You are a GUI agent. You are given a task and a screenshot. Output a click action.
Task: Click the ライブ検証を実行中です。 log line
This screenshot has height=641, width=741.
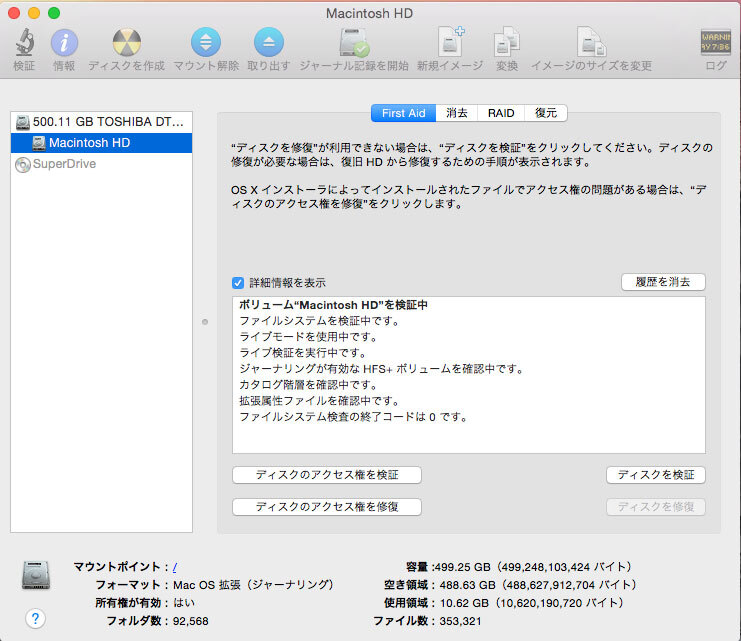coord(303,353)
